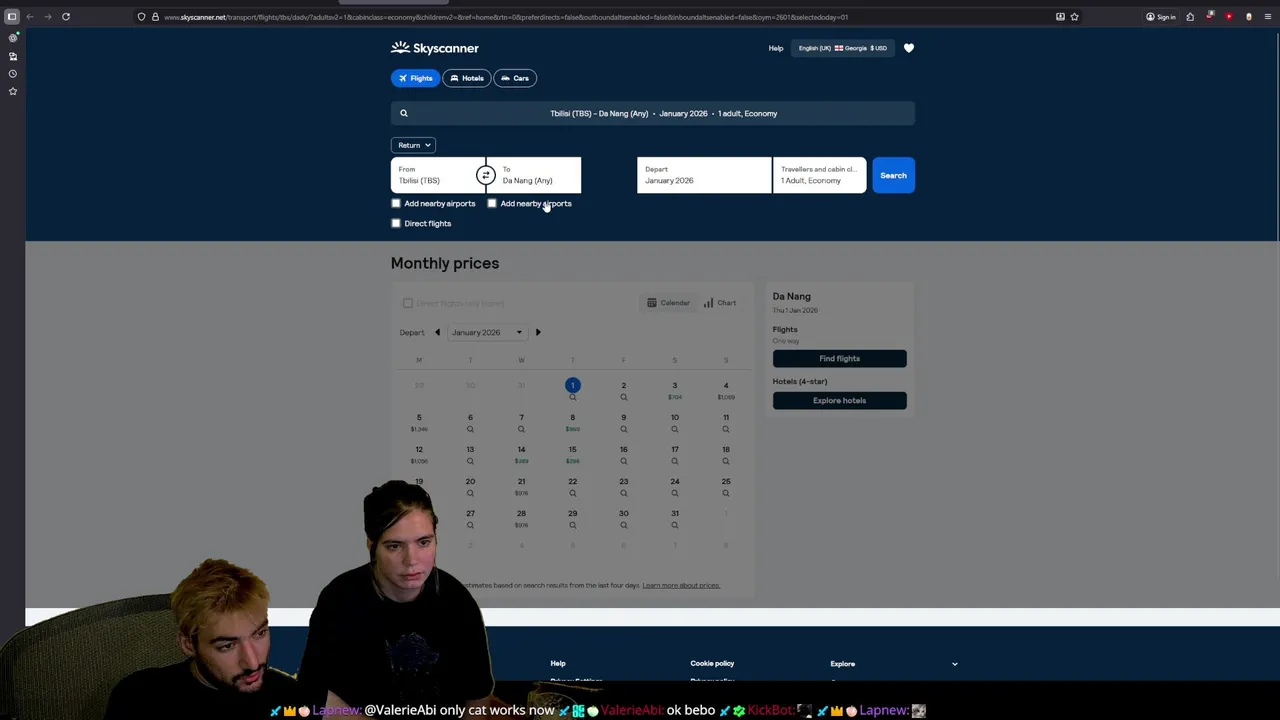Screen dimensions: 1280x720
Task: Click the trip summary search bar
Action: coord(653,113)
